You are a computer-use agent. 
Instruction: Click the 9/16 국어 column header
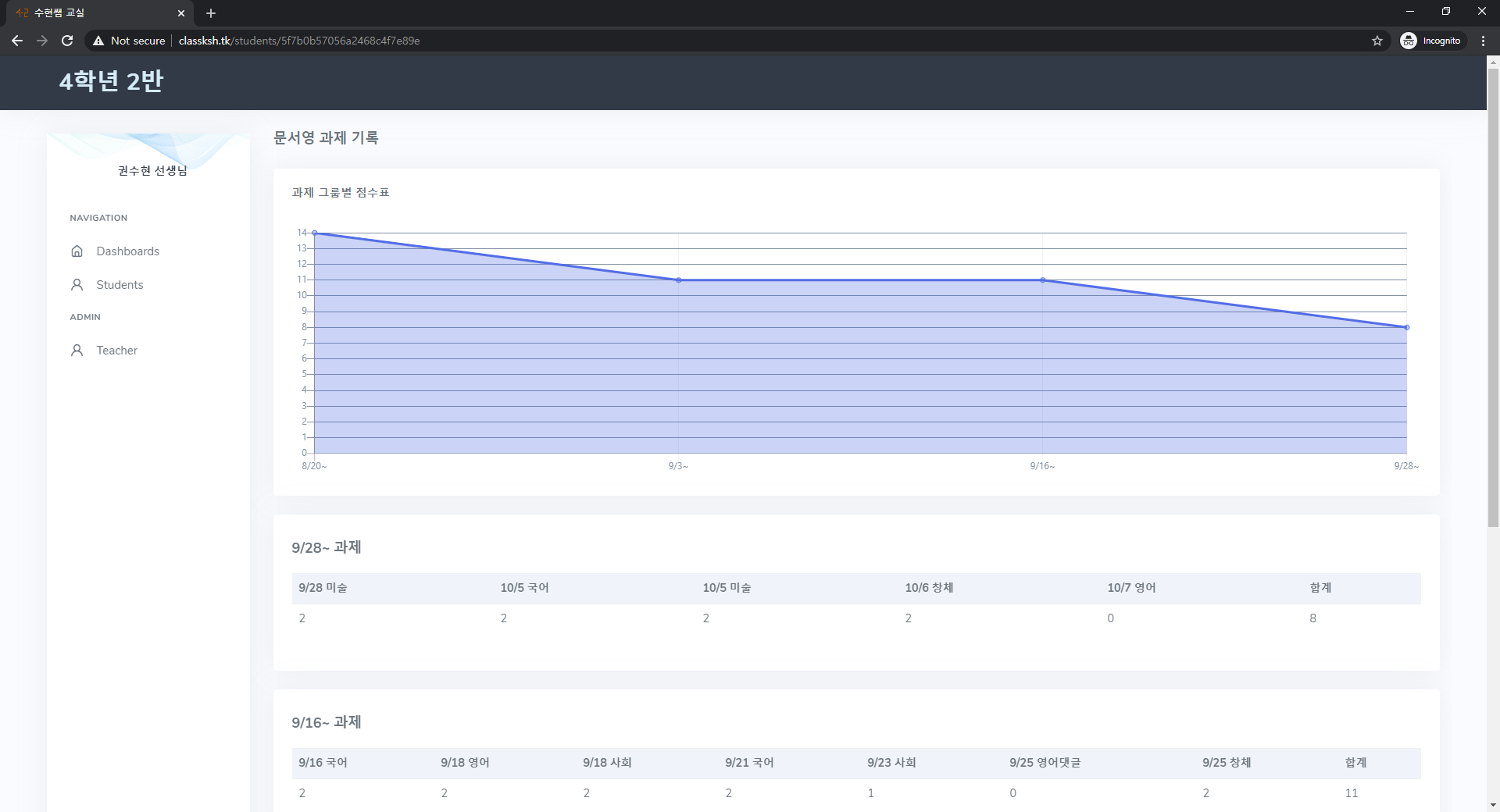(x=323, y=763)
